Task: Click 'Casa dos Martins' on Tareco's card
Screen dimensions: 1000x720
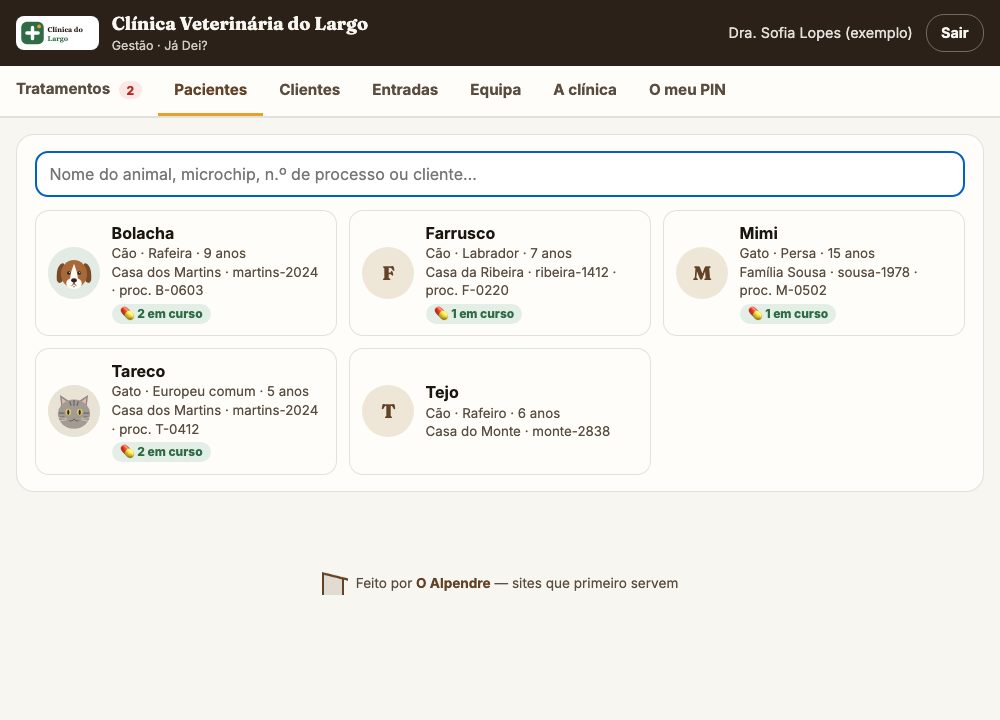Action: point(166,410)
